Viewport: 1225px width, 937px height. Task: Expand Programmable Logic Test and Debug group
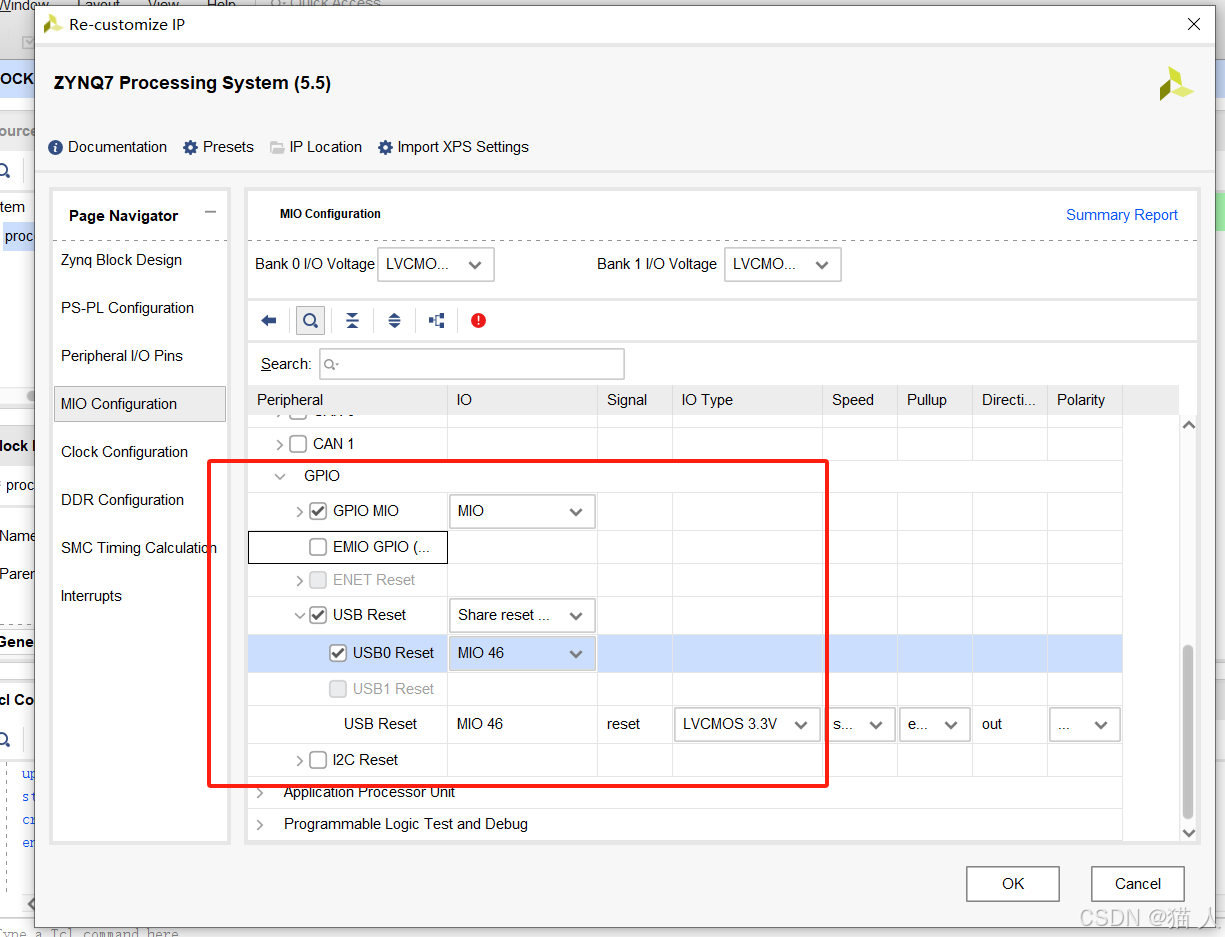pyautogui.click(x=261, y=825)
